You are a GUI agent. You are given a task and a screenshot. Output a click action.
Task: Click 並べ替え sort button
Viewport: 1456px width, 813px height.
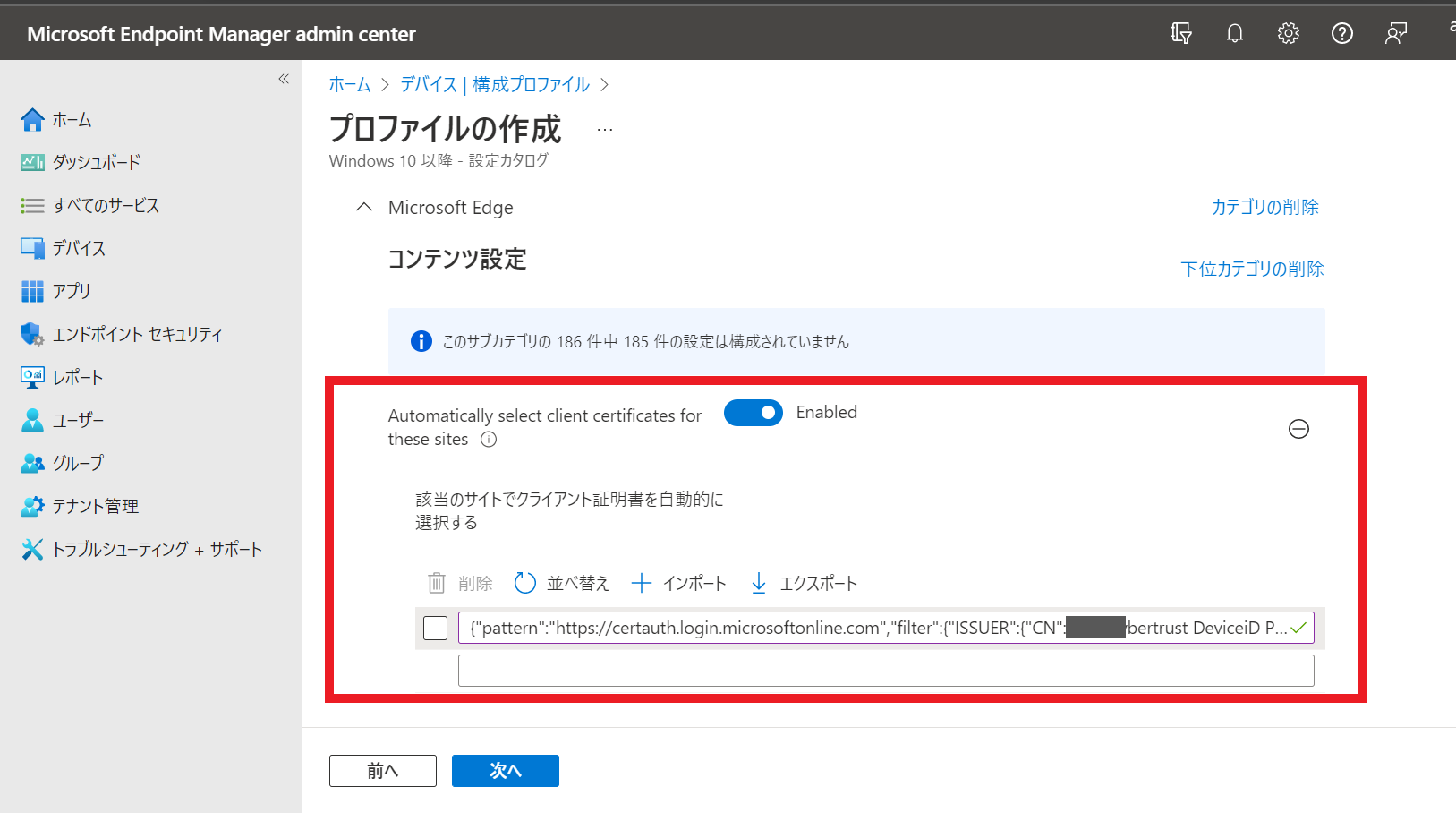click(x=562, y=584)
